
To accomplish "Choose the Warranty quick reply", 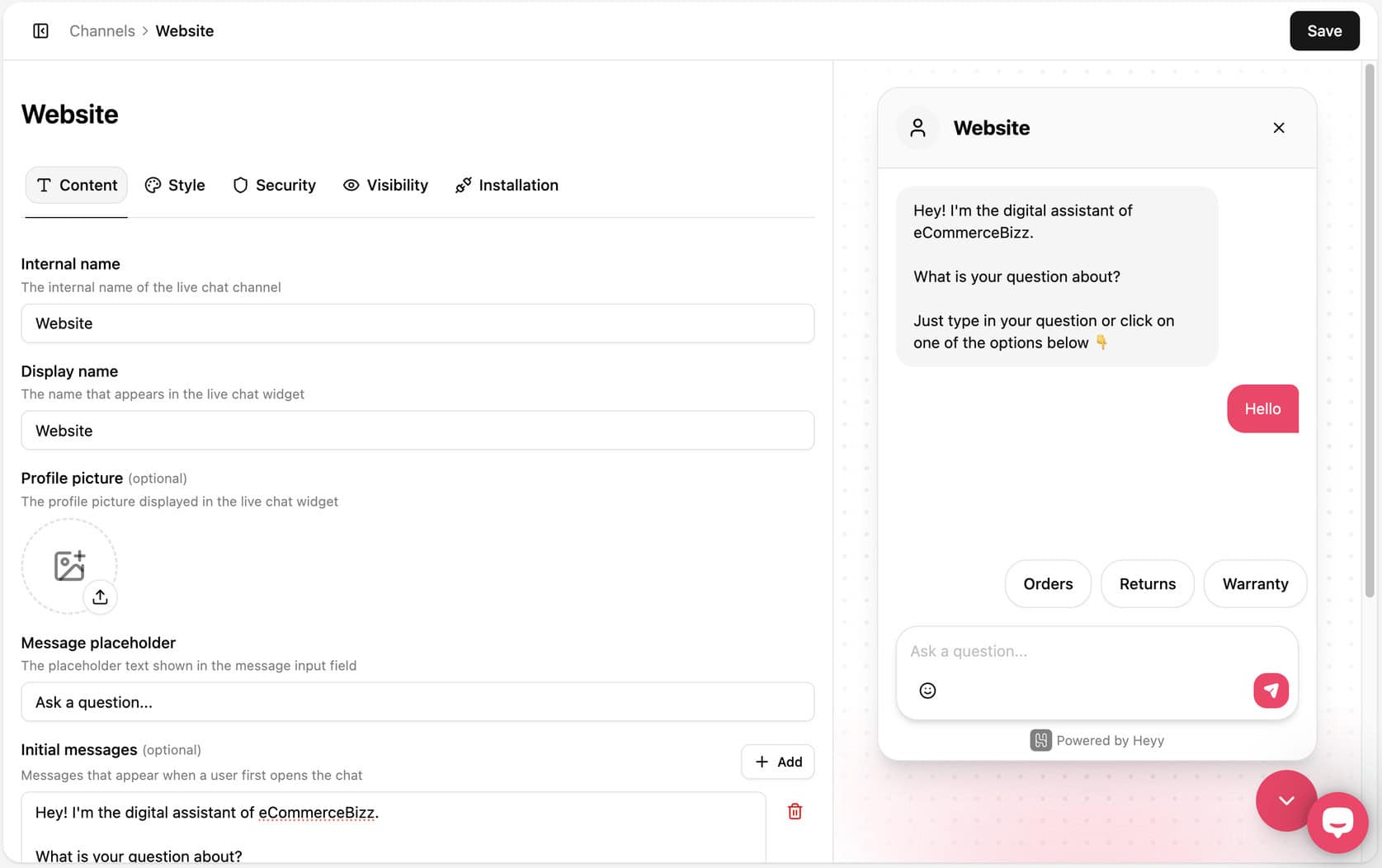I will (x=1254, y=583).
